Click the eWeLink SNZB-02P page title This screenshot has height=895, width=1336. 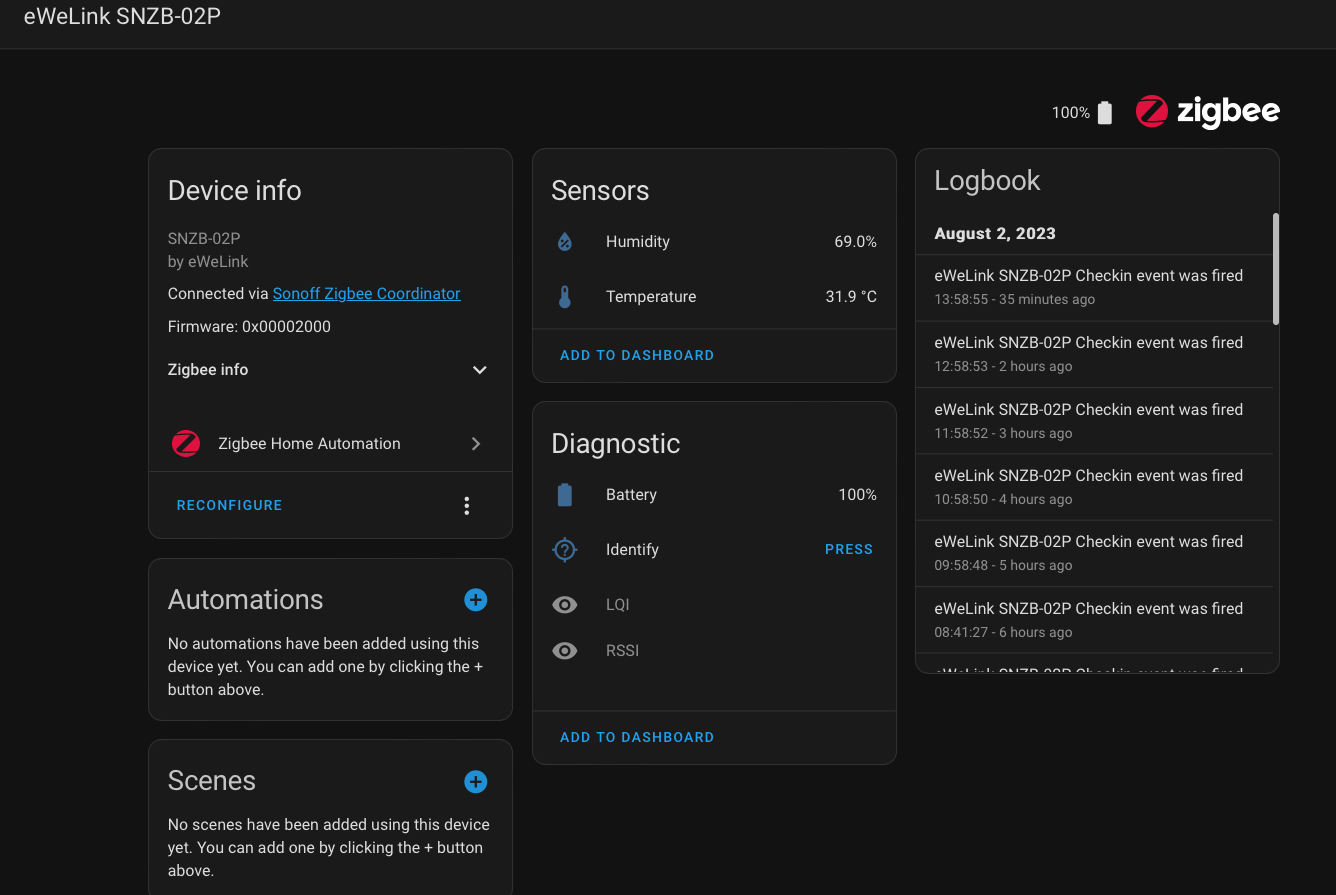click(x=122, y=17)
